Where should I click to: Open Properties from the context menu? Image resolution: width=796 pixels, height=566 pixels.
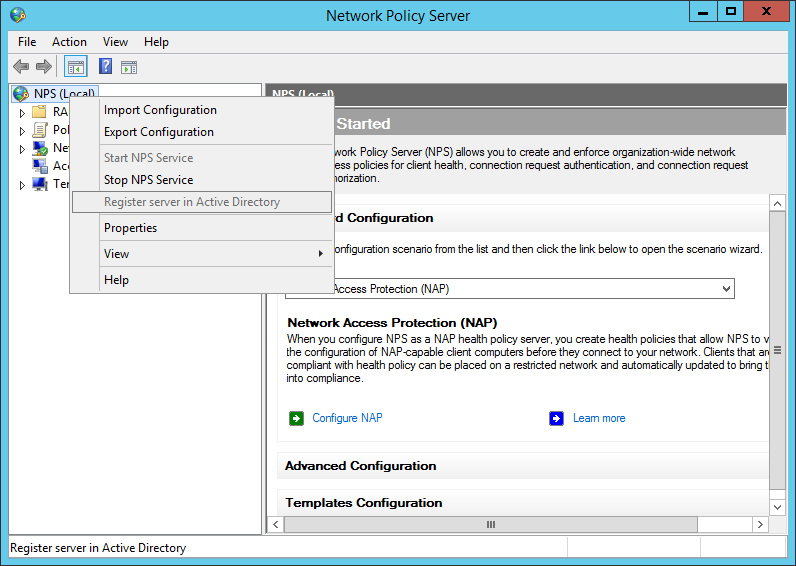[x=202, y=228]
